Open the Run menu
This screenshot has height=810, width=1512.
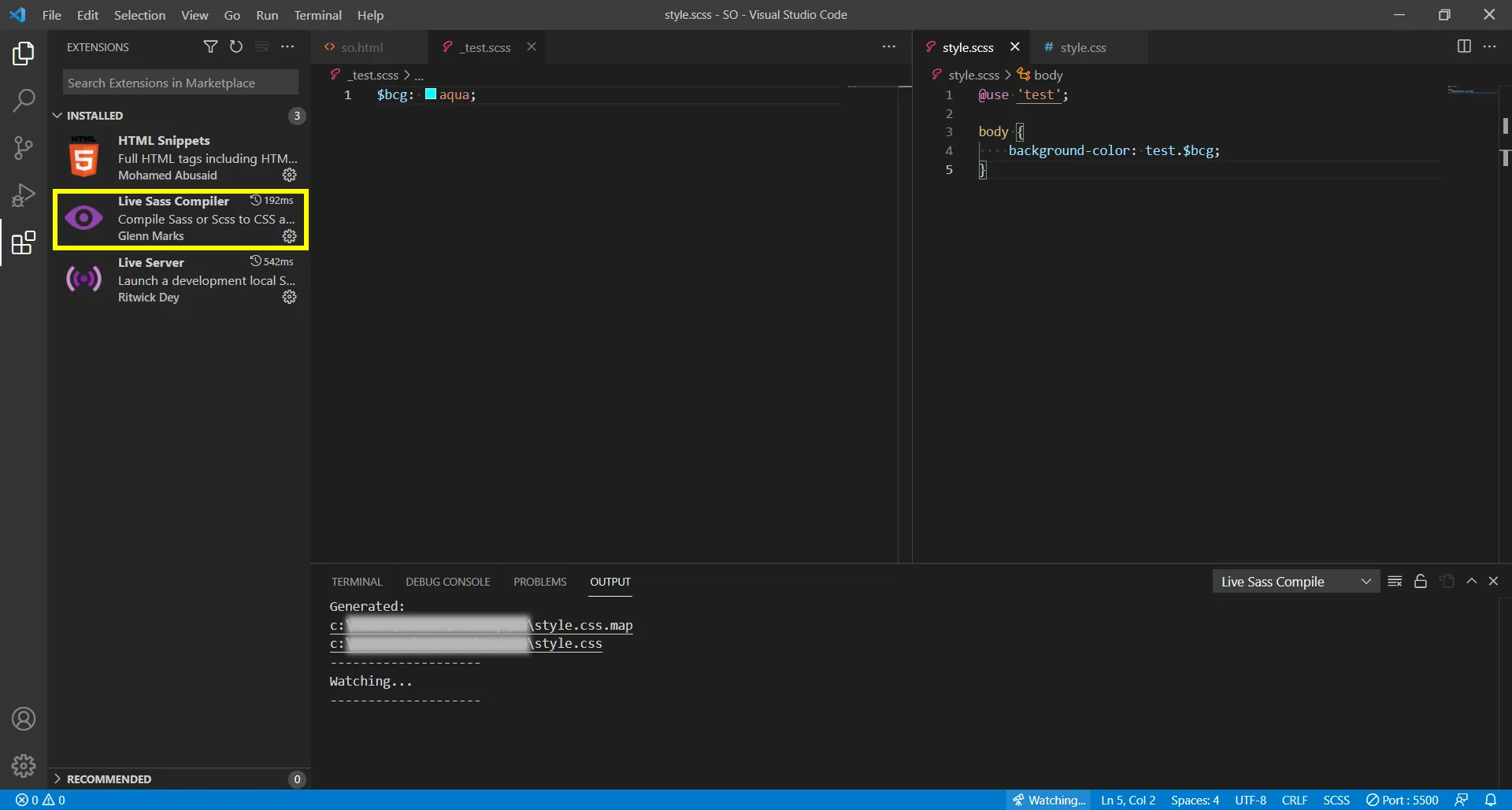(267, 15)
